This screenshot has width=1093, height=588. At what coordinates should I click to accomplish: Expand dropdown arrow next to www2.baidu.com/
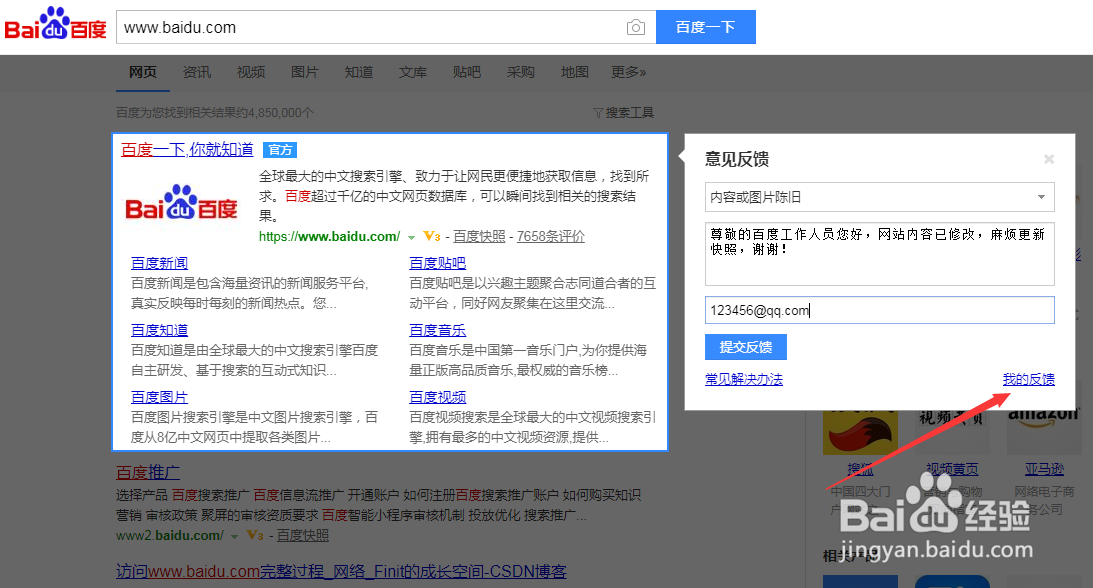(x=234, y=536)
